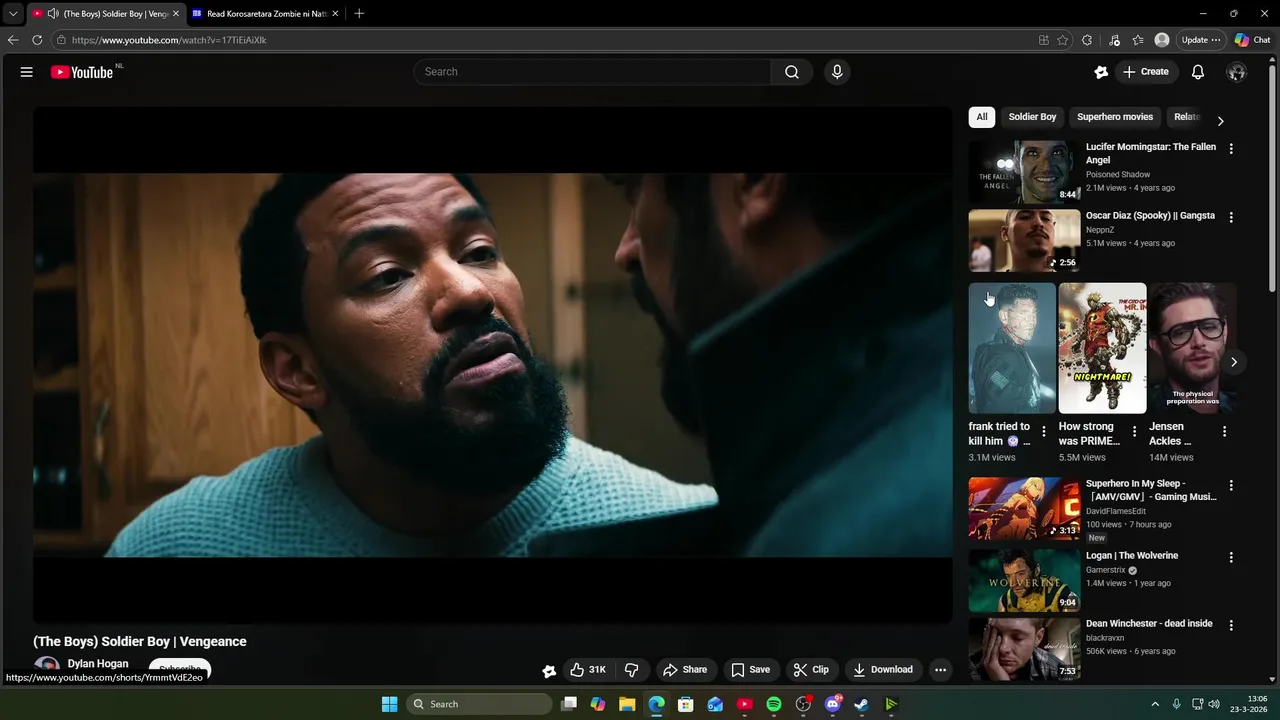Open File Explorer from the taskbar

pos(627,704)
